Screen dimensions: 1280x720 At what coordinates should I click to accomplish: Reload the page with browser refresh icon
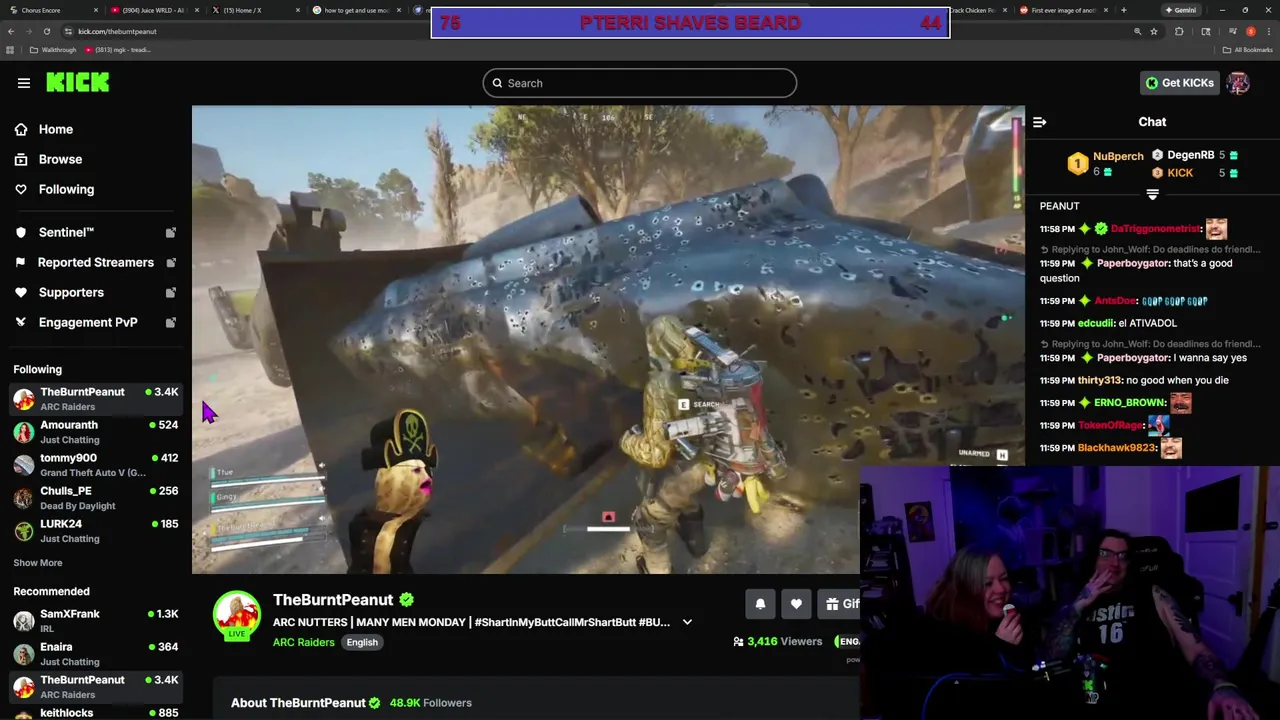(46, 31)
